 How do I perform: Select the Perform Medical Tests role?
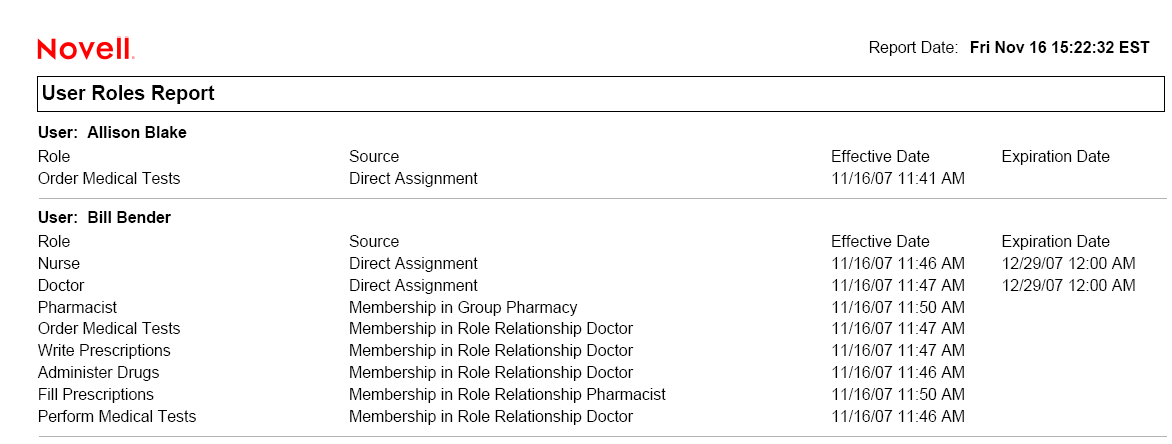[117, 416]
